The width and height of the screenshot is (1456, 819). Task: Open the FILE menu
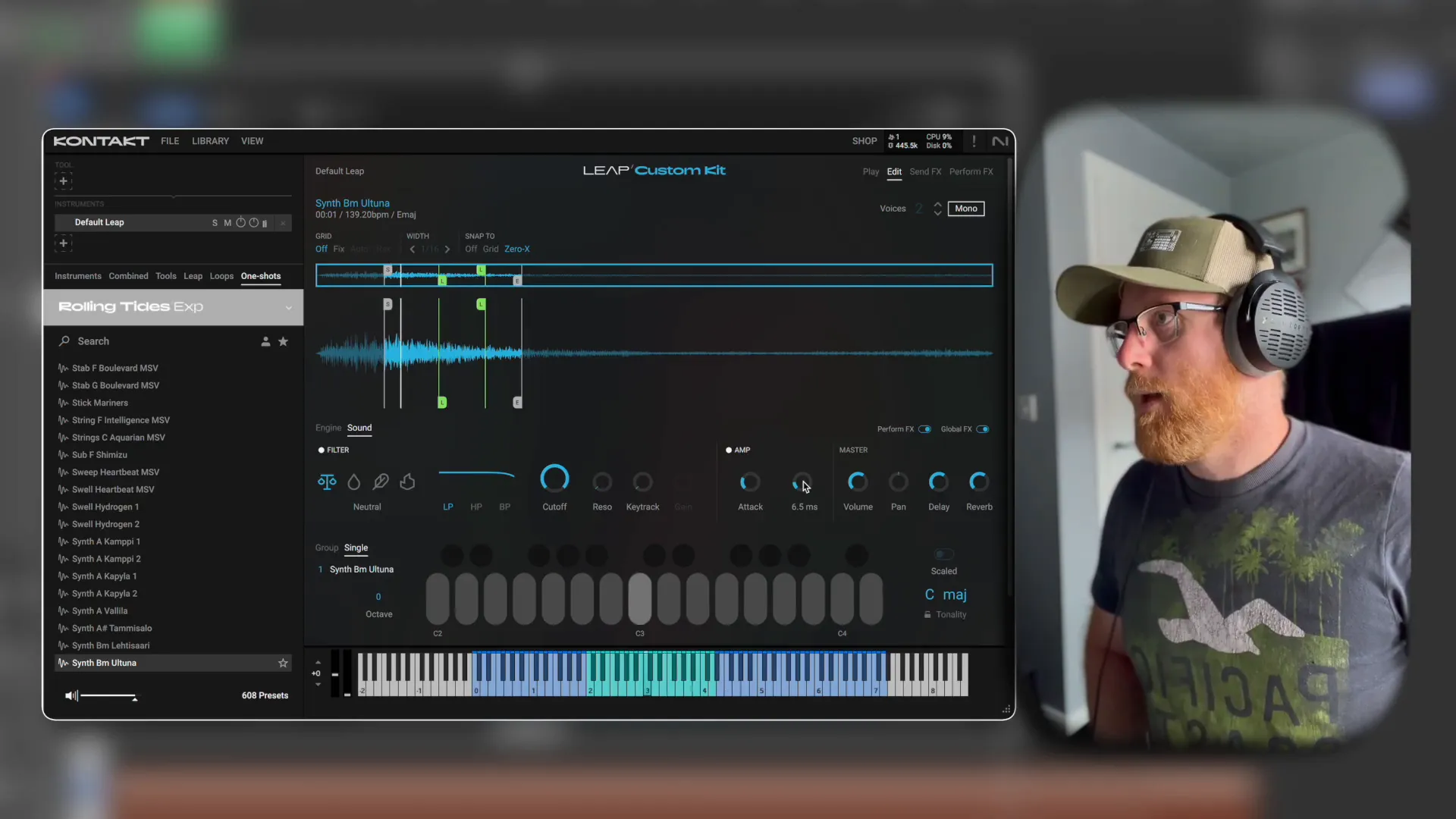coord(170,141)
